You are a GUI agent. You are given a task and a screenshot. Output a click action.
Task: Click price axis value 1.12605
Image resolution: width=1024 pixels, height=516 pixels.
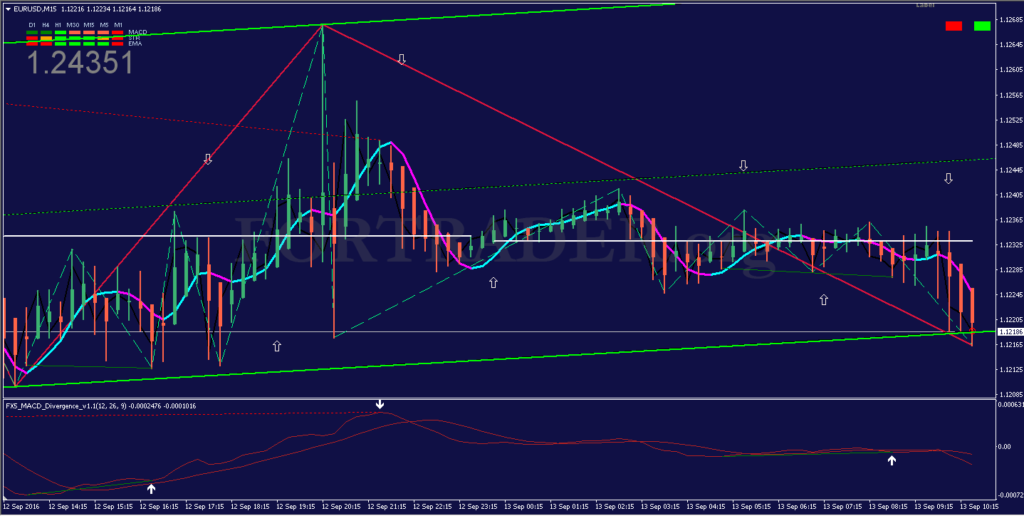pyautogui.click(x=1010, y=69)
